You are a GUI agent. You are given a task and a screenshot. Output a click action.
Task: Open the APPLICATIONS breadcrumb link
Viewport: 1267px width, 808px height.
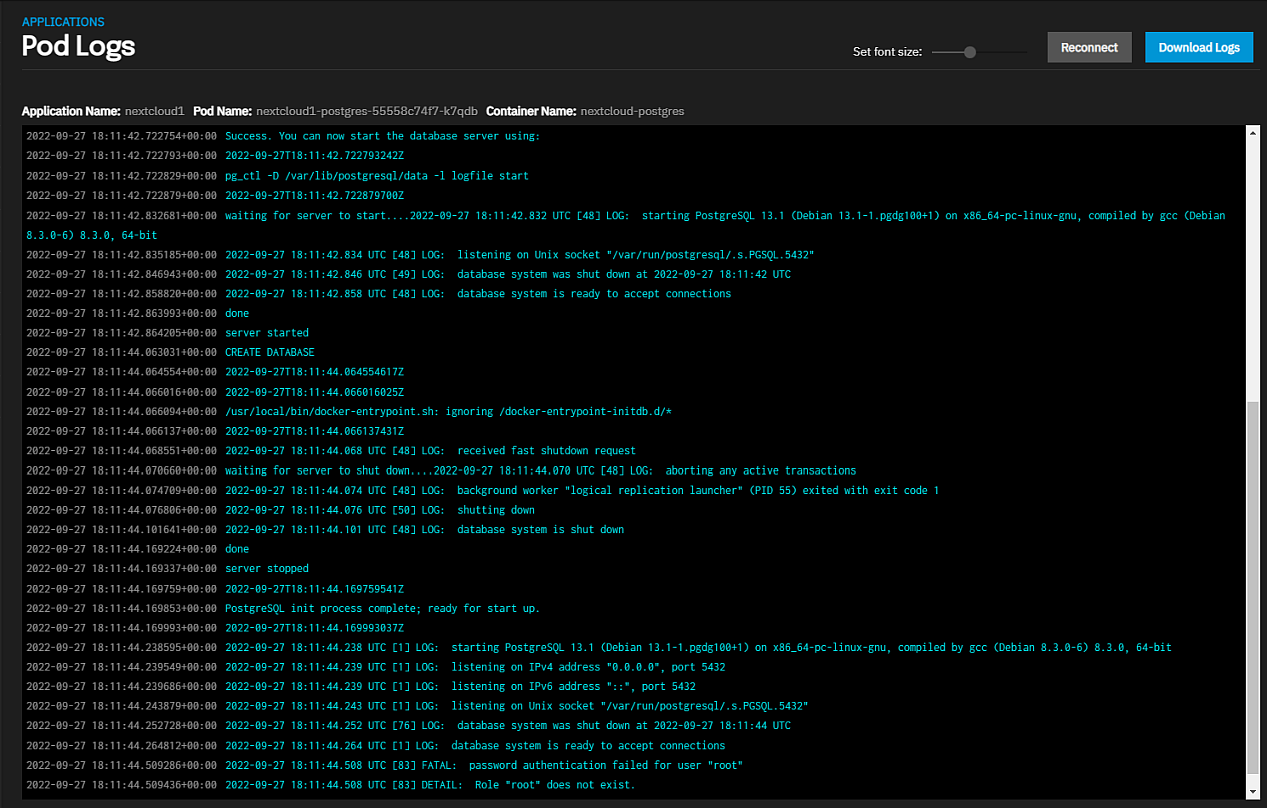click(63, 21)
